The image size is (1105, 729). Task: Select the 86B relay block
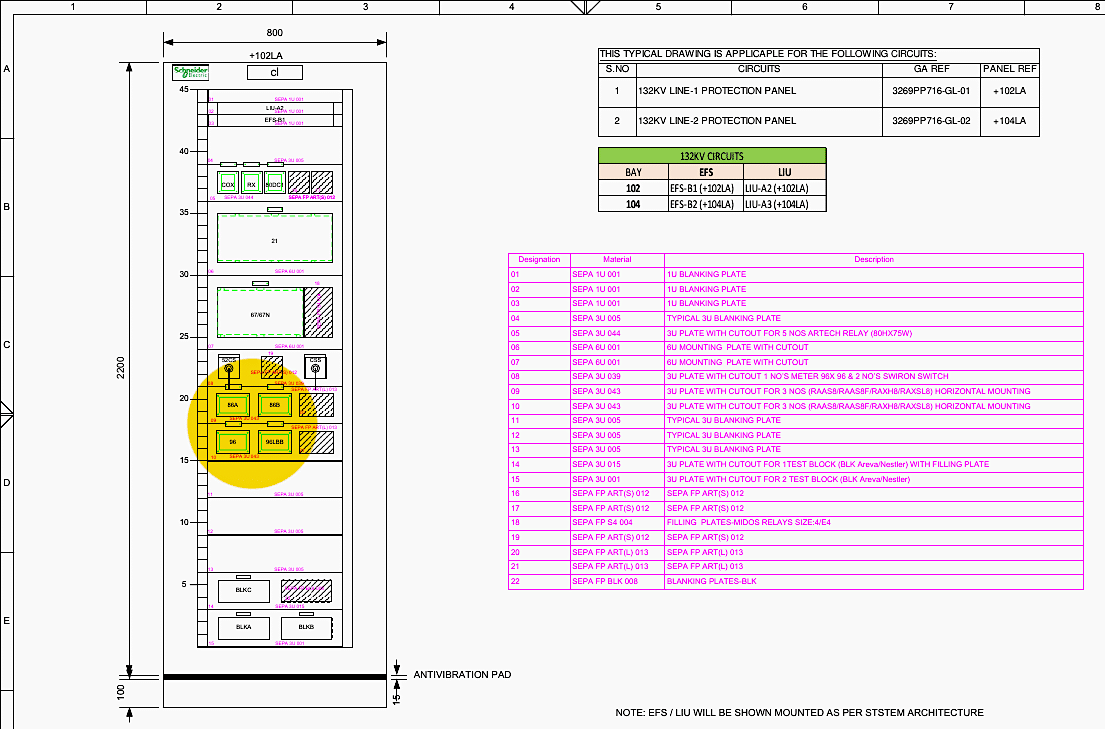(275, 405)
